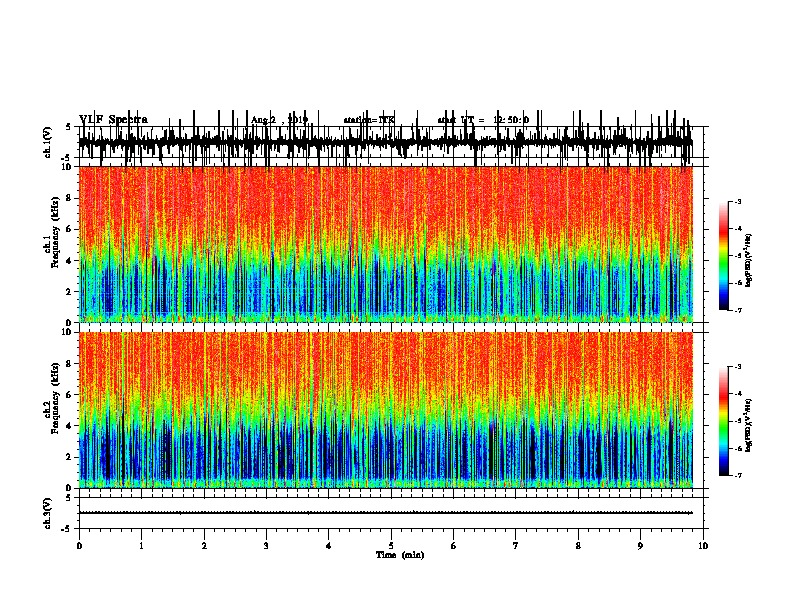792x612 pixels.
Task: Click the '4' kHz tick of ch.1 spectrogram
Action: [x=70, y=261]
